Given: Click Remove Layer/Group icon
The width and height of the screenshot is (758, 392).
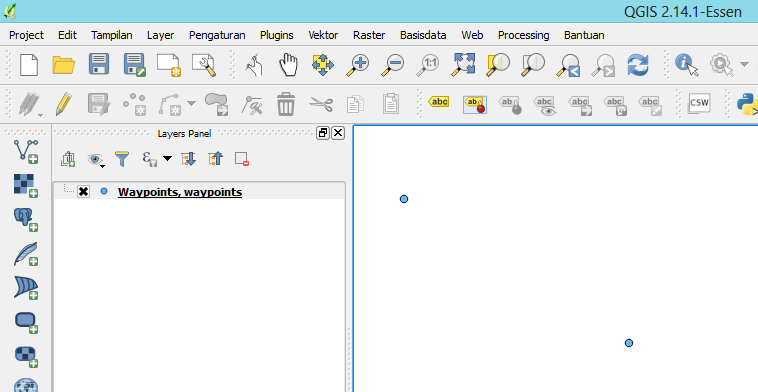Looking at the screenshot, I should point(242,159).
